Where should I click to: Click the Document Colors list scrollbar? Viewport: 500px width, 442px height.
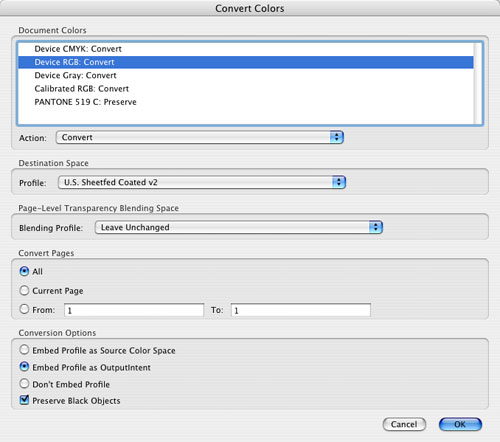[x=478, y=83]
